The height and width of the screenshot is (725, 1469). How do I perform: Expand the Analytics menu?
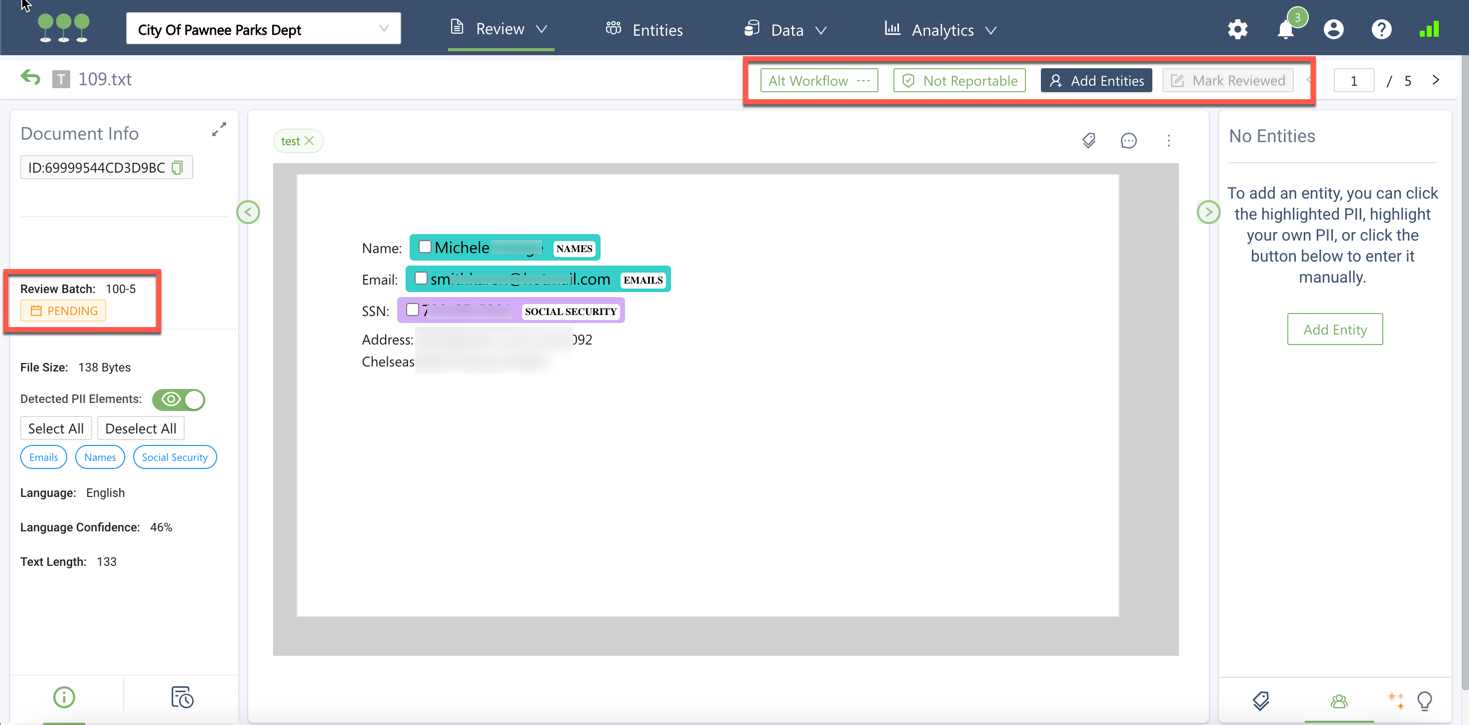(x=941, y=30)
